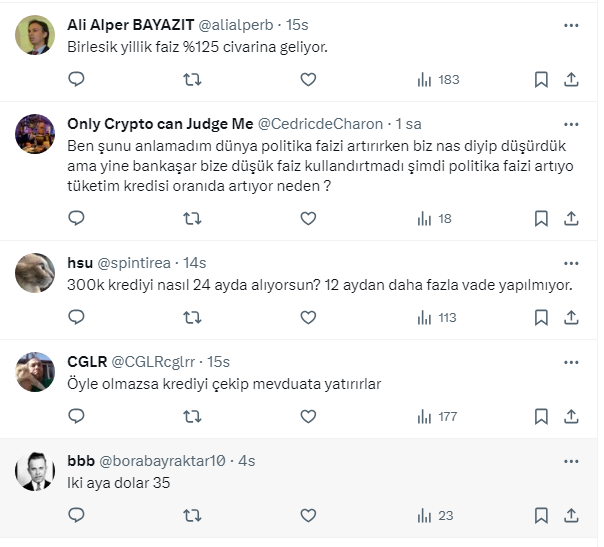
Task: Open bbb's profile avatar photo
Action: (x=35, y=470)
